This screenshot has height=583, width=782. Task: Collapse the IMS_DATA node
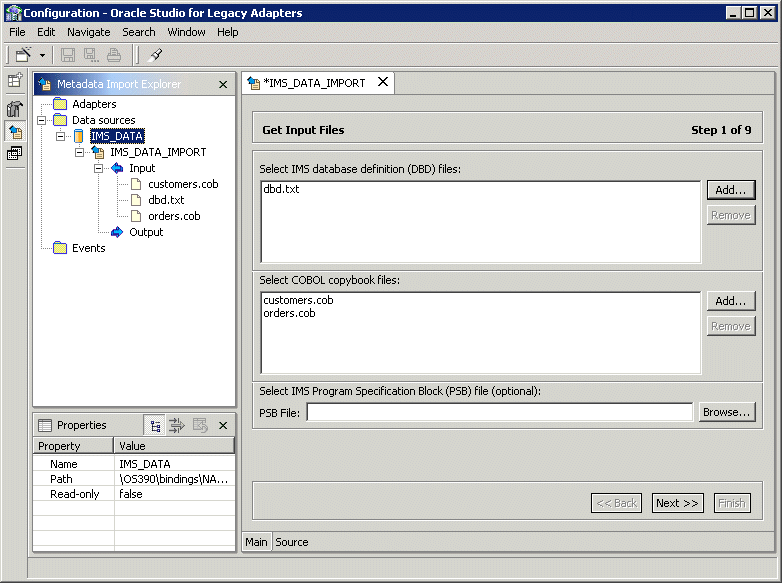click(61, 136)
